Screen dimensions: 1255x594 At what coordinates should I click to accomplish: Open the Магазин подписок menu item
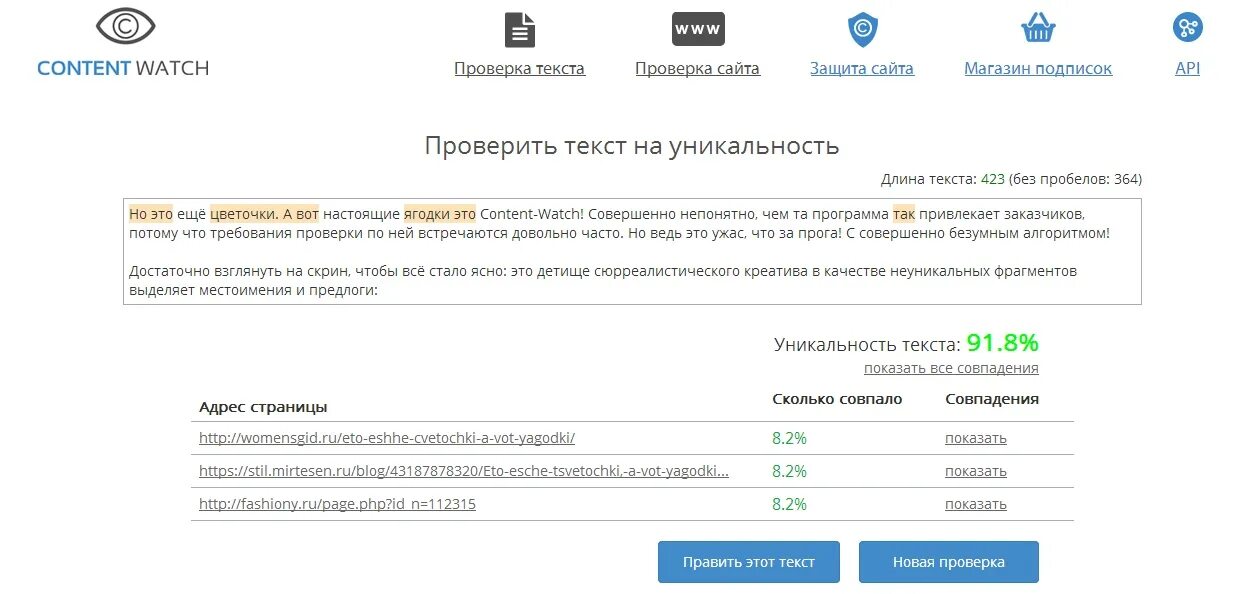click(x=1038, y=69)
